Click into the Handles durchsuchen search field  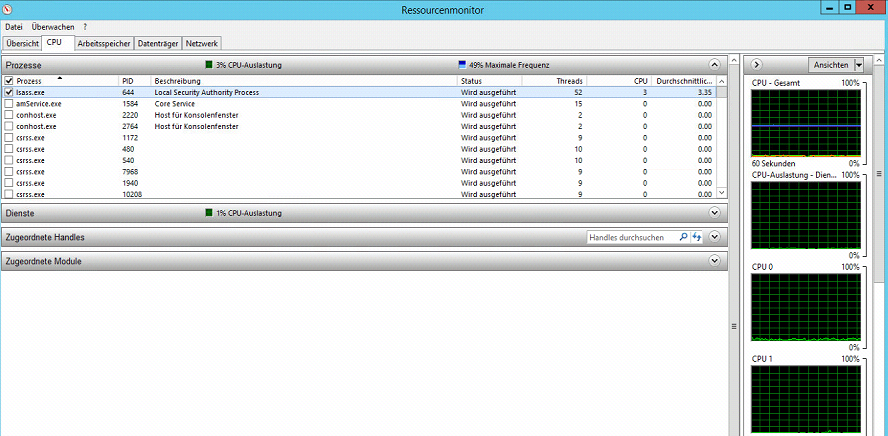(631, 237)
